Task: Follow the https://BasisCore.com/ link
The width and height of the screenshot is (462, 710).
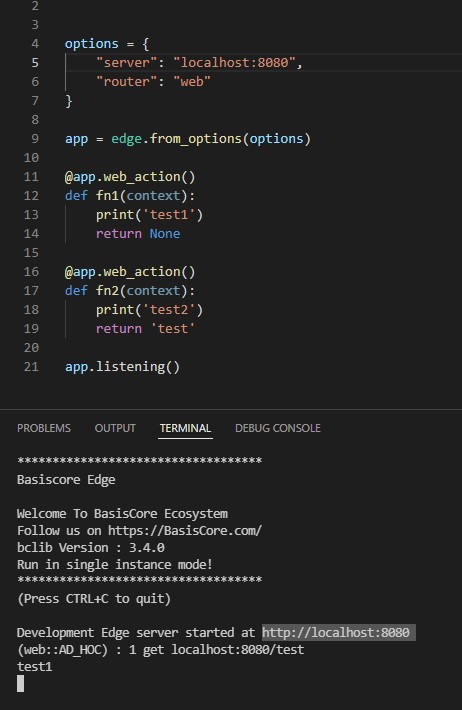Action: pos(185,530)
